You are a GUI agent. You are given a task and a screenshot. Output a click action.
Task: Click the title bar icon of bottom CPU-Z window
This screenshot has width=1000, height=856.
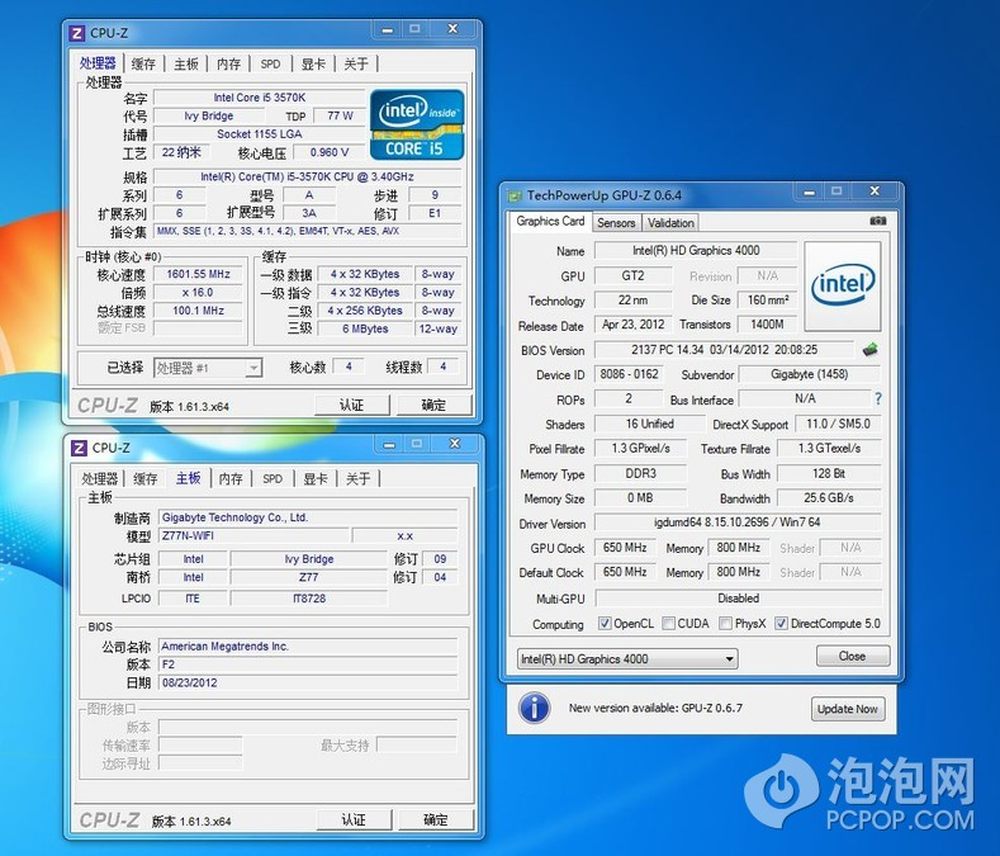[78, 448]
